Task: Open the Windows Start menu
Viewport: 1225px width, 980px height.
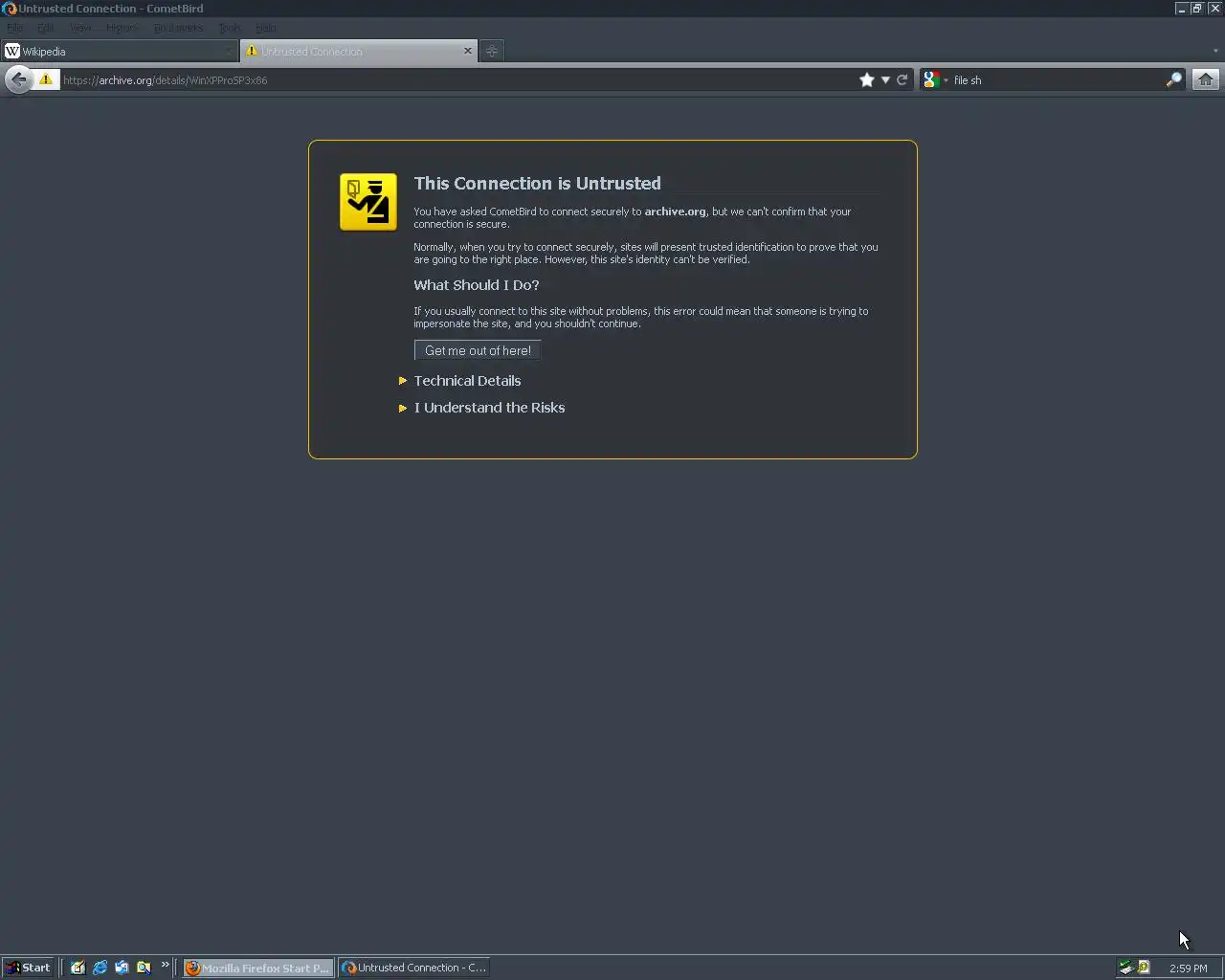Action: 28,968
